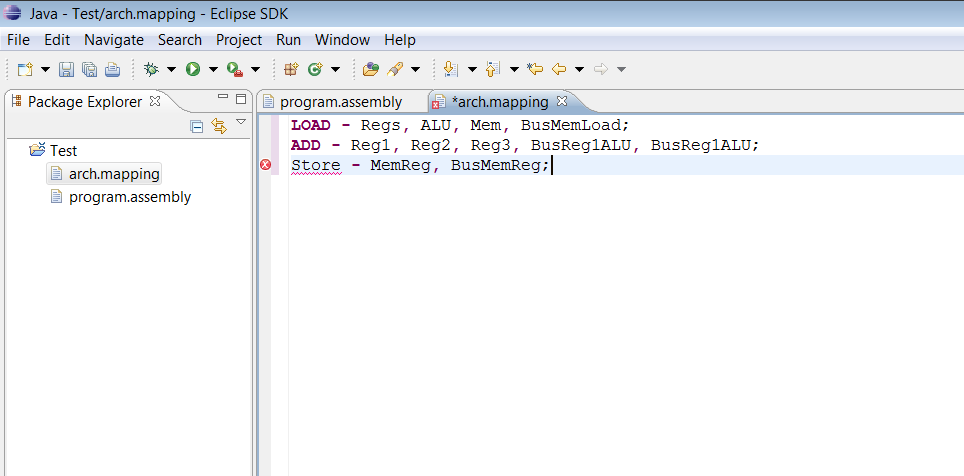Viewport: 964px width, 476px height.
Task: Close the Package Explorer view
Action: (x=155, y=100)
